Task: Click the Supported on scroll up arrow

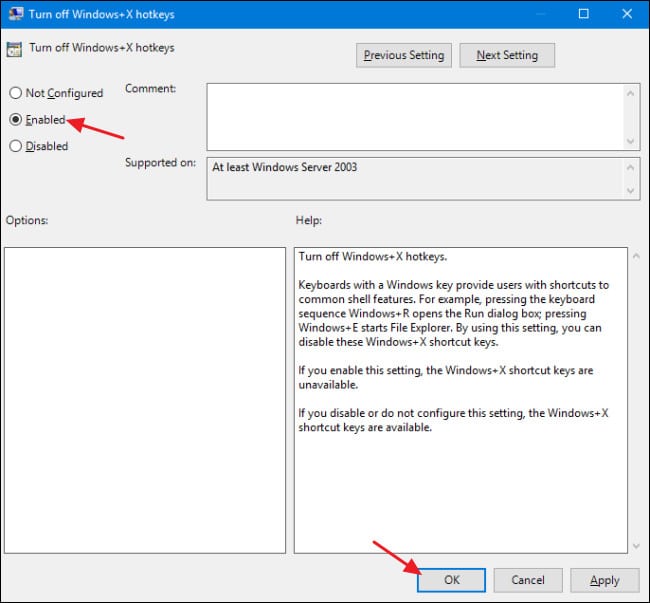Action: pos(631,167)
